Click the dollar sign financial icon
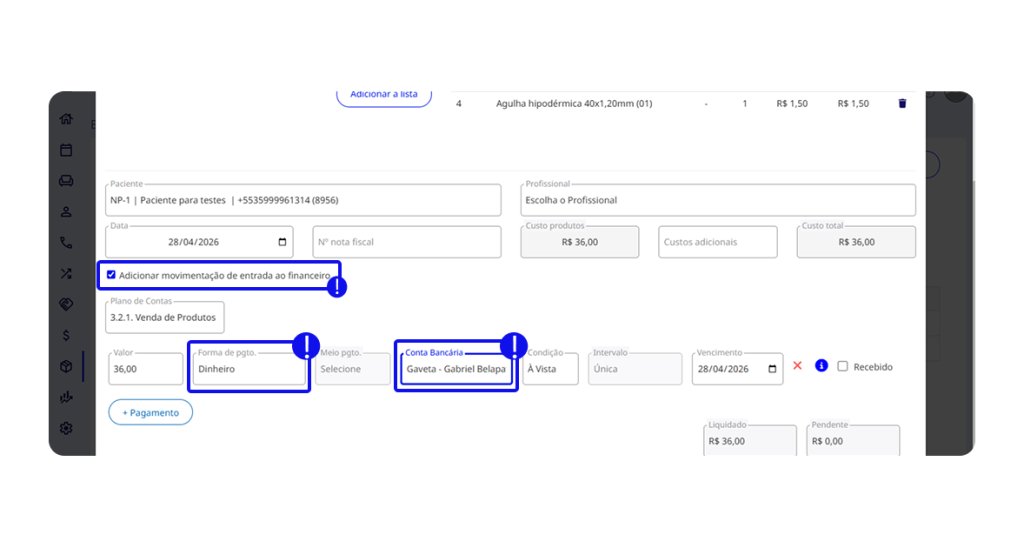1024x548 pixels. tap(66, 335)
